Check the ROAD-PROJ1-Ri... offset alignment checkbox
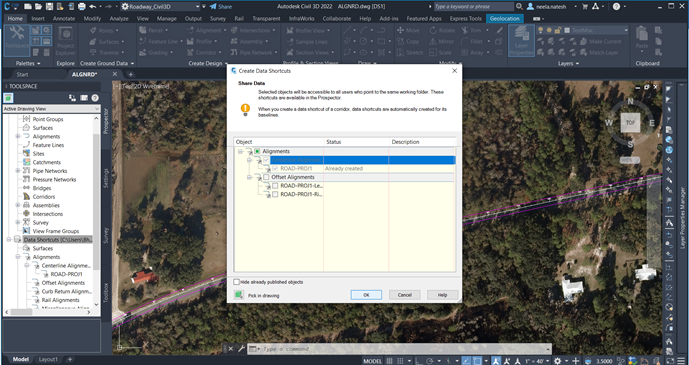This screenshot has height=365, width=689. [x=275, y=194]
